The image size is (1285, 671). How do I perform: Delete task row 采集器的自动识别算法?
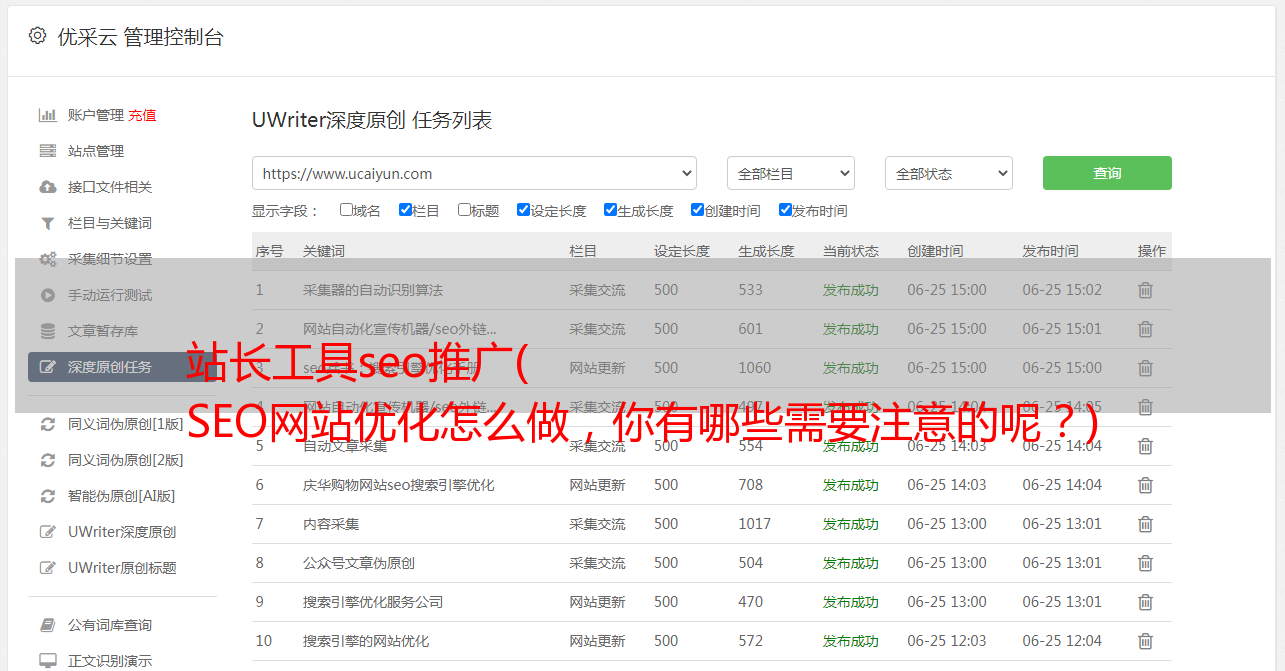point(1145,290)
